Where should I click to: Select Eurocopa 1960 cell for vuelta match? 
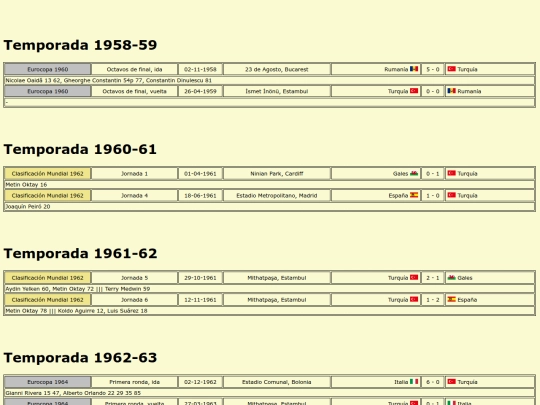(x=48, y=91)
